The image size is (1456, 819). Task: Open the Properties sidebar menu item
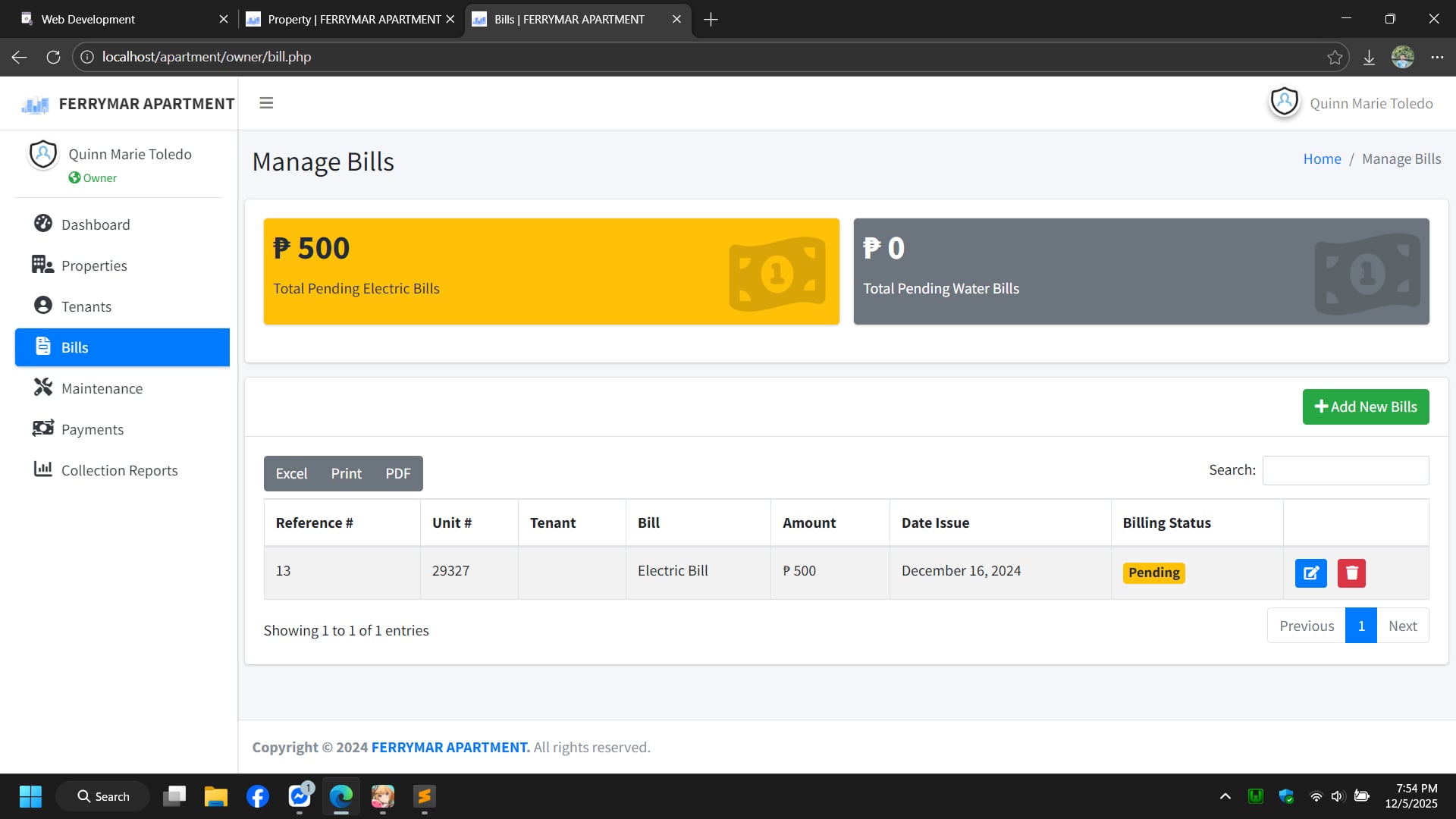coord(94,265)
